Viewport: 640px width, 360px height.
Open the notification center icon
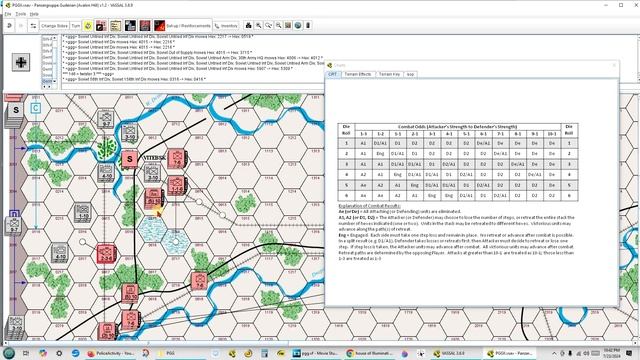[x=629, y=353]
